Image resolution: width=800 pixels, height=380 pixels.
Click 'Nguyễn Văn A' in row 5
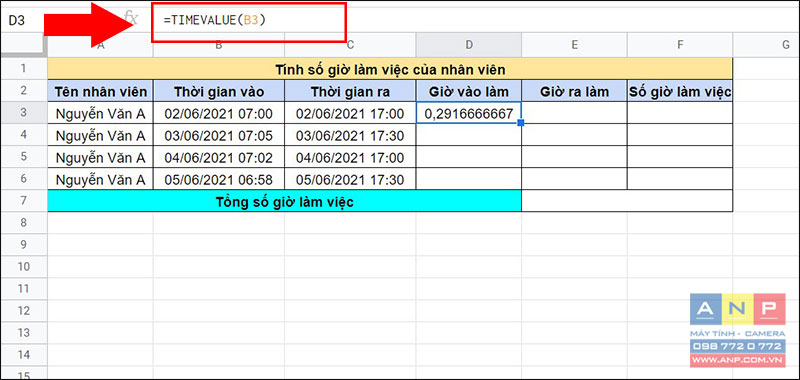pos(101,157)
